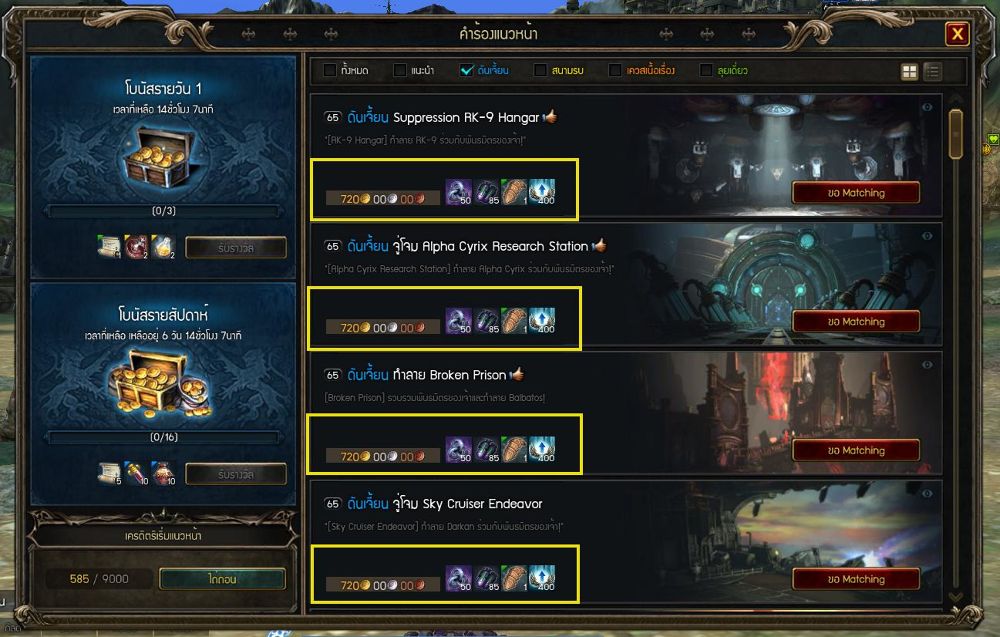Enable the ทั้งหมด filter checkbox
Viewport: 1000px width, 637px height.
click(330, 70)
